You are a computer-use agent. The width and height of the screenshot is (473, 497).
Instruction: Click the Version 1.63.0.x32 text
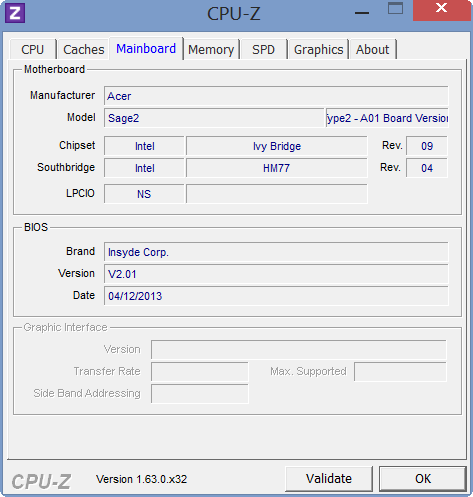(141, 479)
